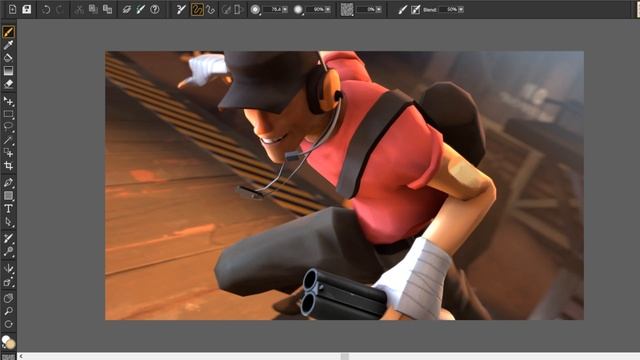Image resolution: width=640 pixels, height=360 pixels.
Task: Click the Undo arrow
Action: (46, 9)
